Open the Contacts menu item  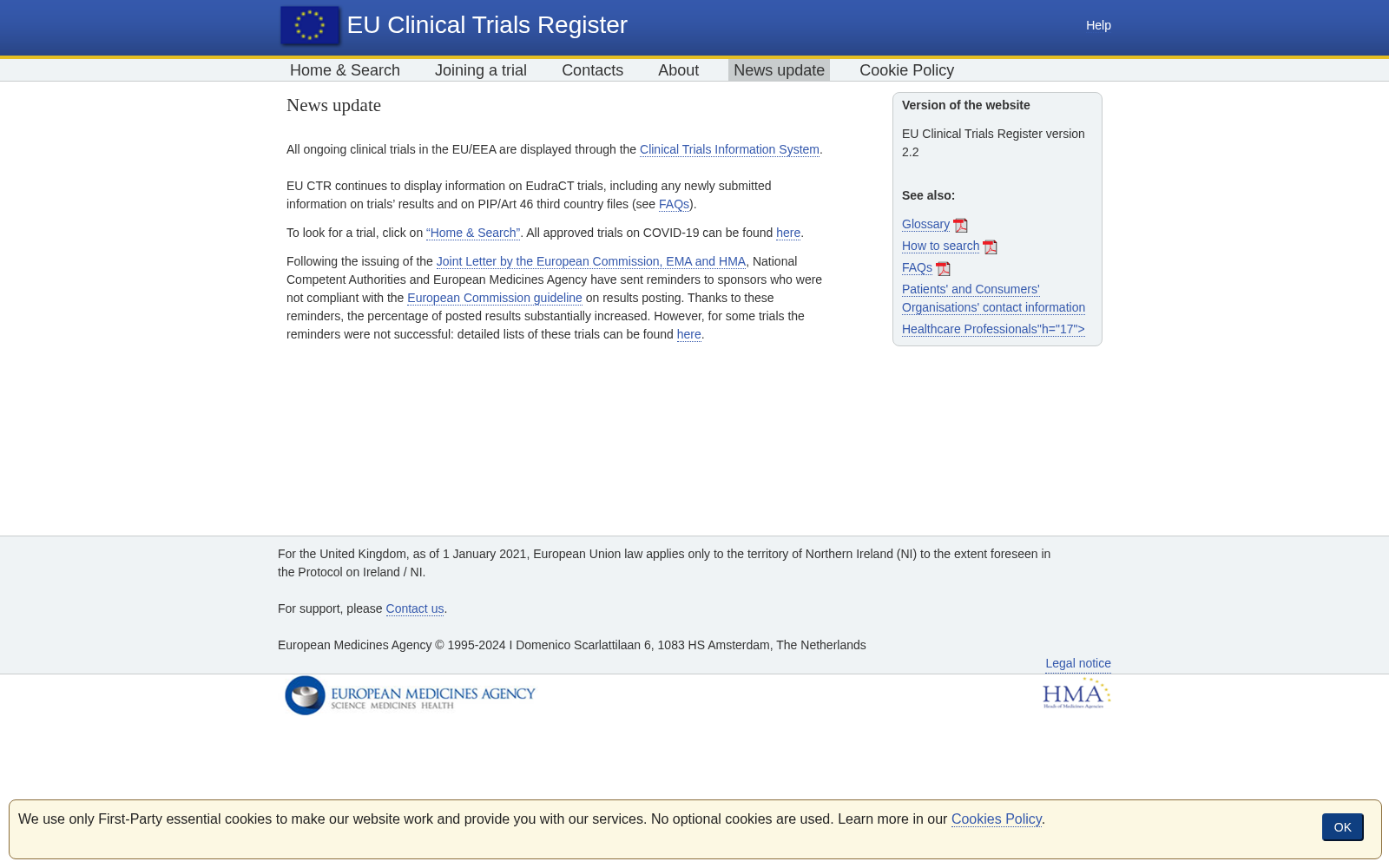tap(592, 70)
